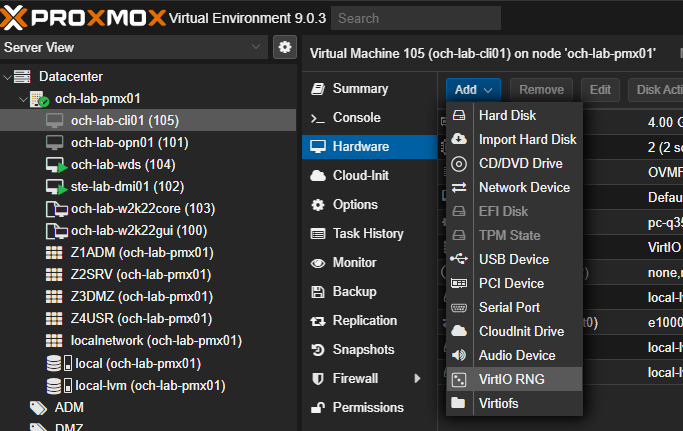Screen dimensions: 683x431
Task: Focus the Search field in the header
Action: click(x=416, y=18)
